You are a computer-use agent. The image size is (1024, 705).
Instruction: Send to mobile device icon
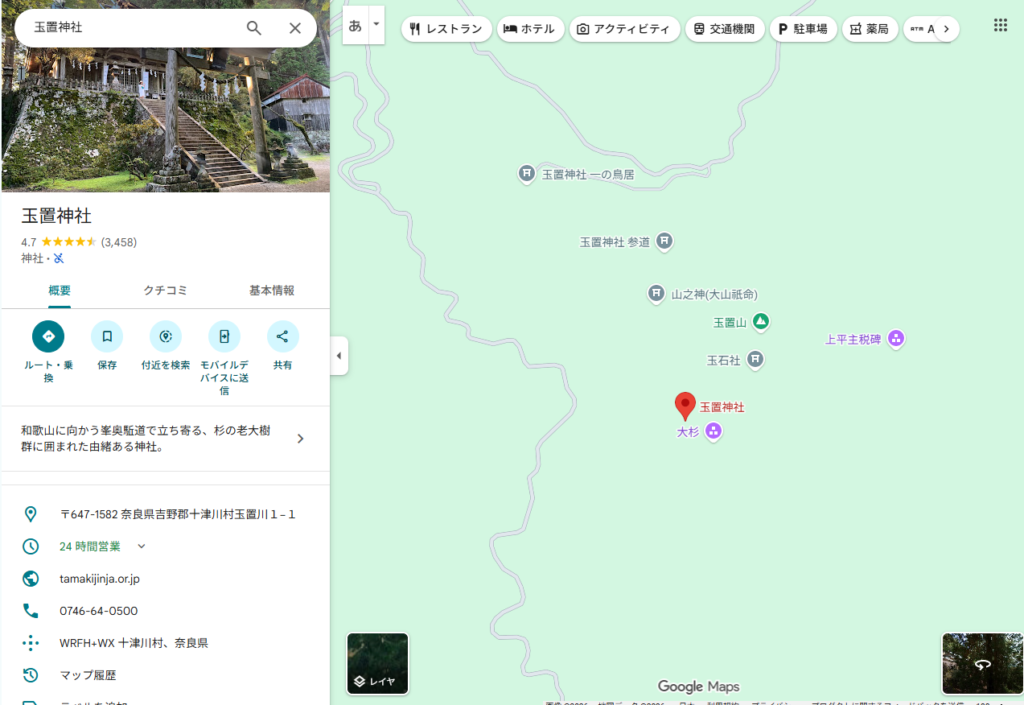224,336
